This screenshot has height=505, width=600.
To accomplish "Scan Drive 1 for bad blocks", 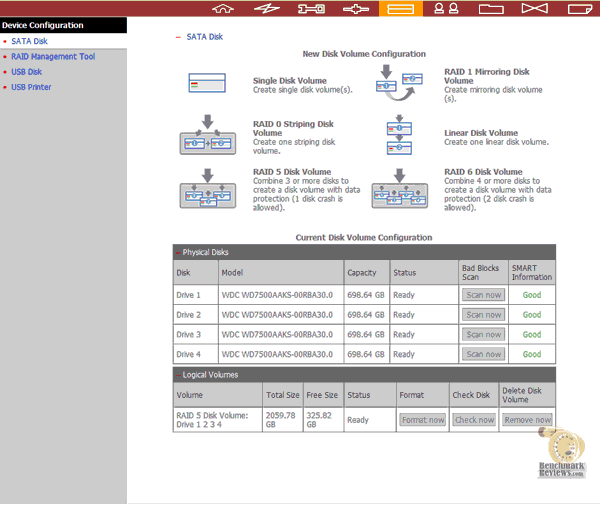I will 484,295.
